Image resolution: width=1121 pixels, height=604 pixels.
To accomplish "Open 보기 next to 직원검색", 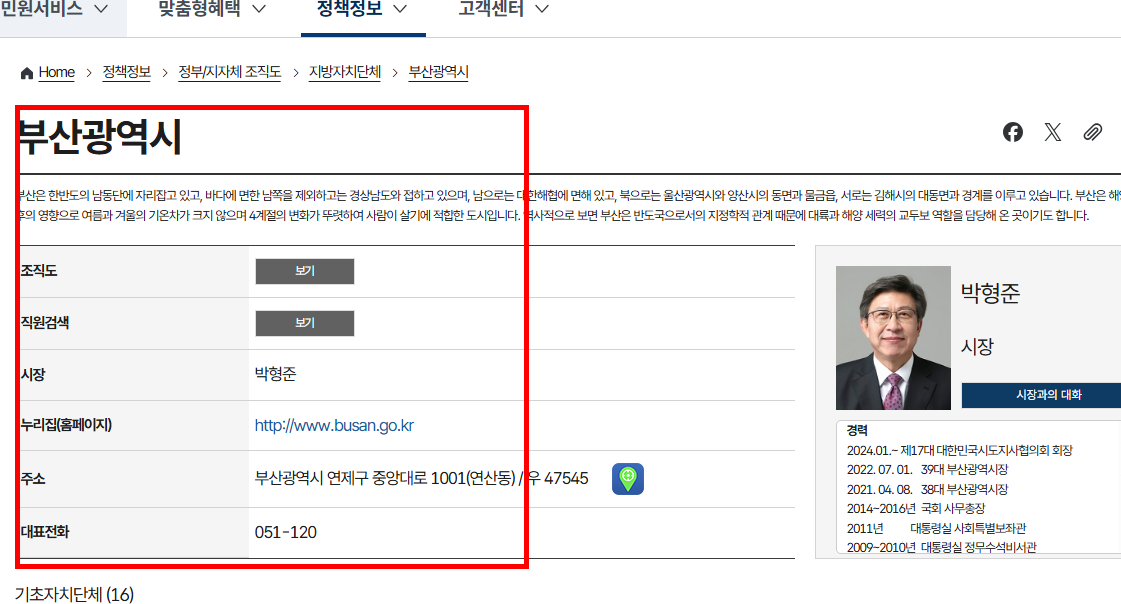I will pos(305,323).
